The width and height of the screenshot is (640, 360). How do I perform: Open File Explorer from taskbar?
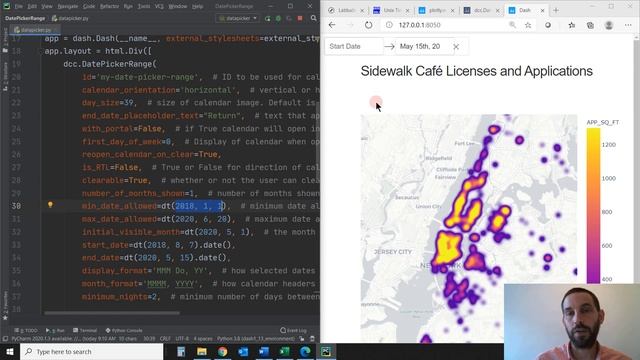pos(202,351)
